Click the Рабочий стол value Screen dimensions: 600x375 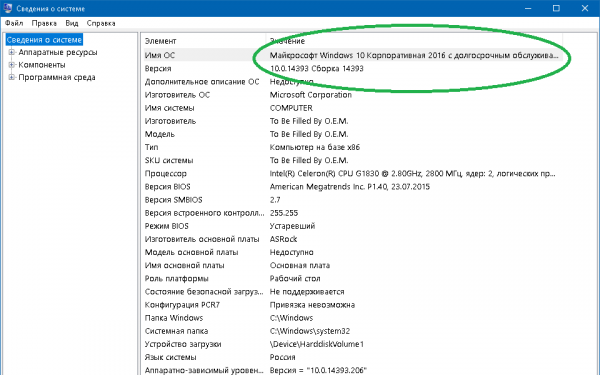295,279
